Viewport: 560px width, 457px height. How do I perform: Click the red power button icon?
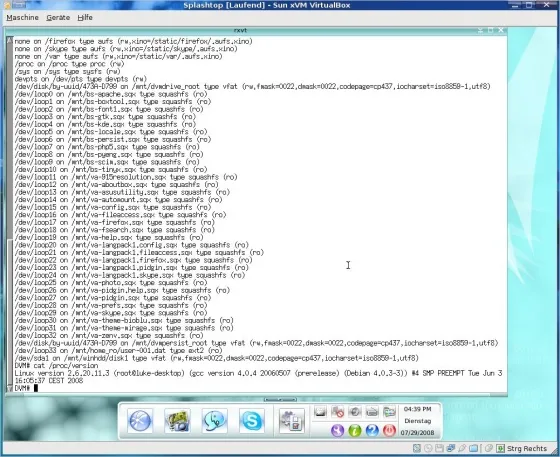point(389,431)
